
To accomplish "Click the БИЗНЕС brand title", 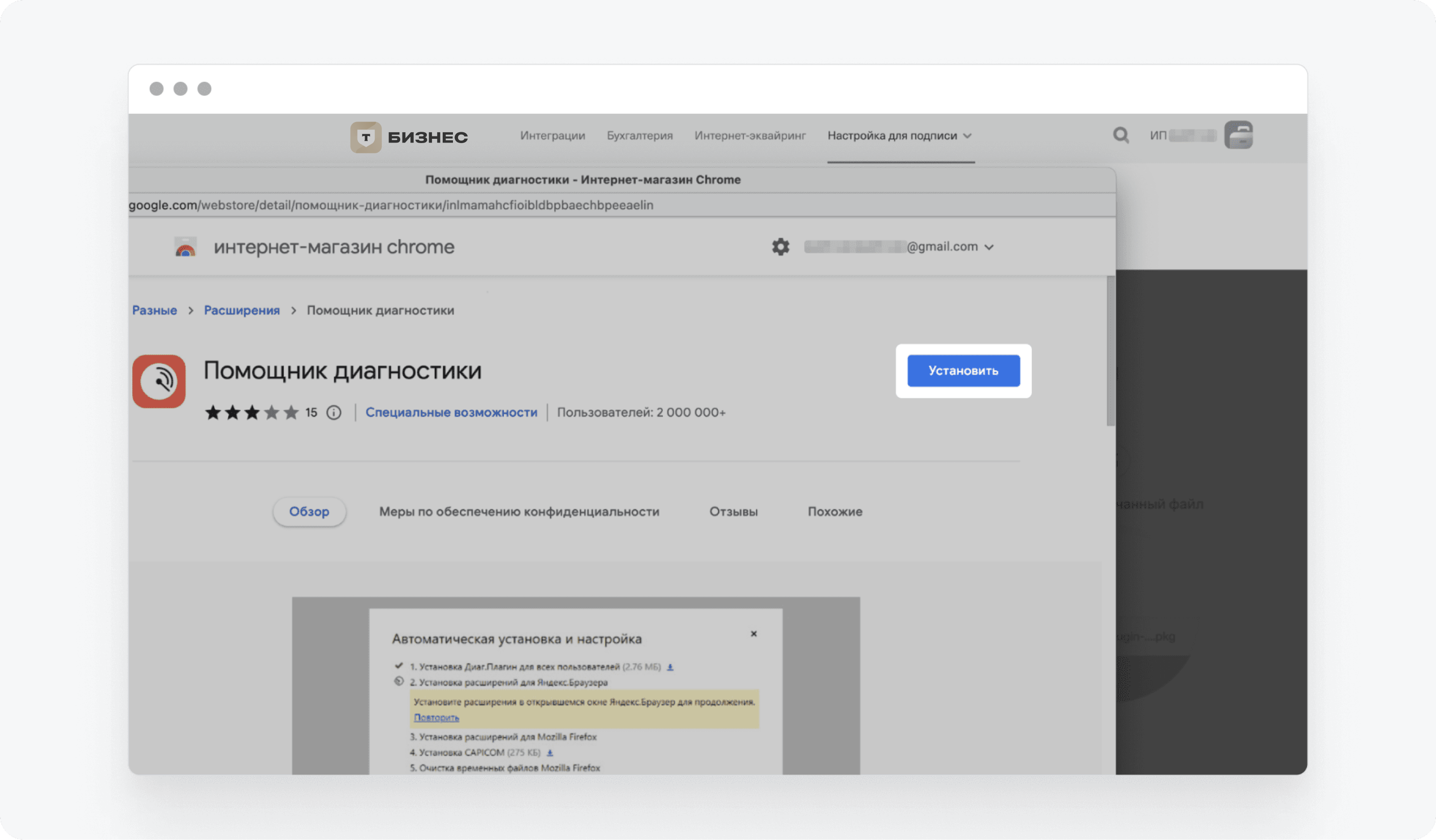I will [x=427, y=137].
